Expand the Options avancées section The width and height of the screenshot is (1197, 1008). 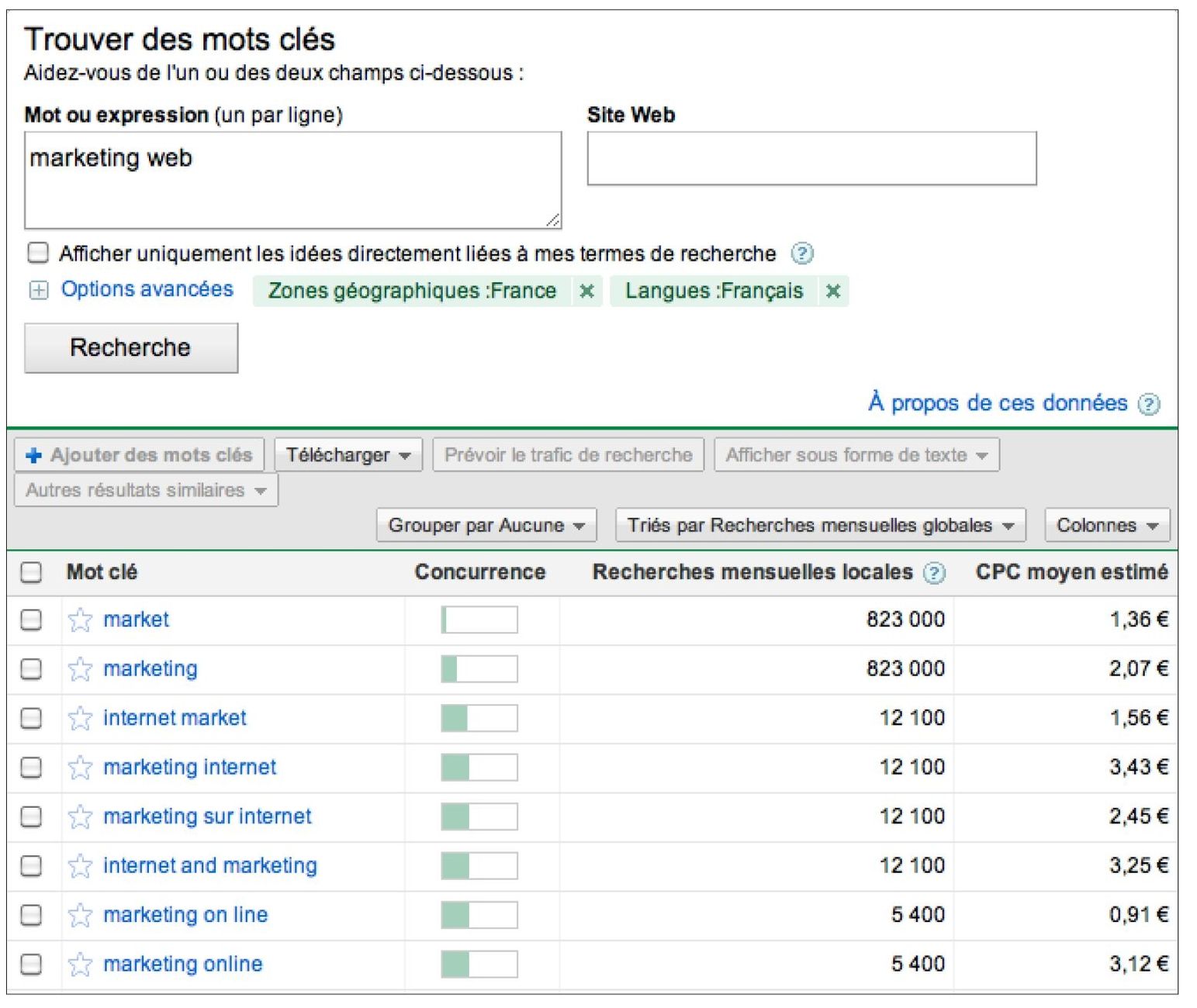click(37, 290)
